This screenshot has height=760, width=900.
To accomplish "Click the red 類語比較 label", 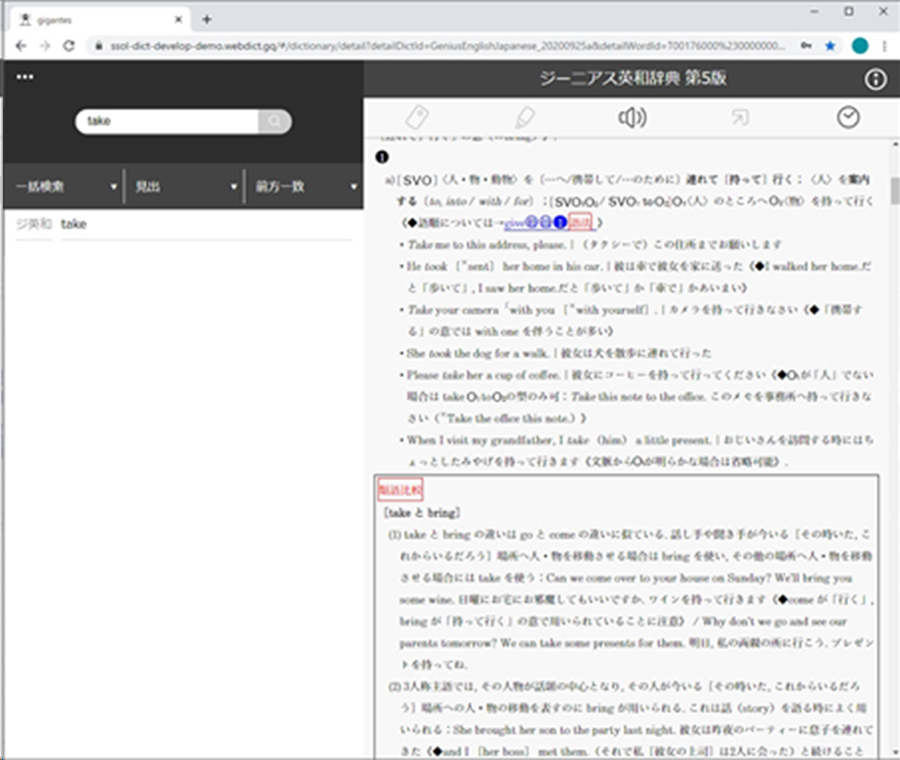I will click(400, 490).
